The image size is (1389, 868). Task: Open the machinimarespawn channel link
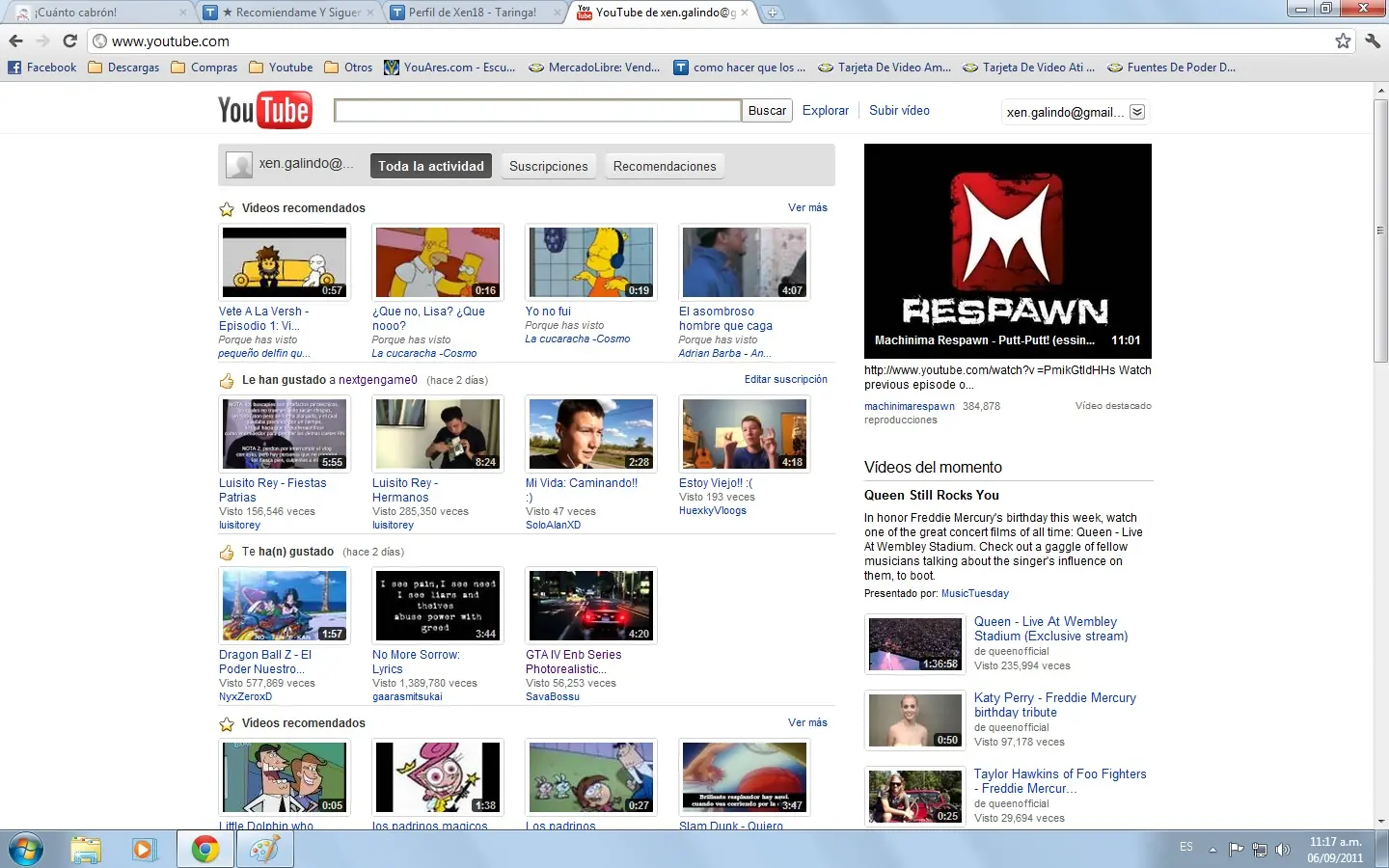910,406
